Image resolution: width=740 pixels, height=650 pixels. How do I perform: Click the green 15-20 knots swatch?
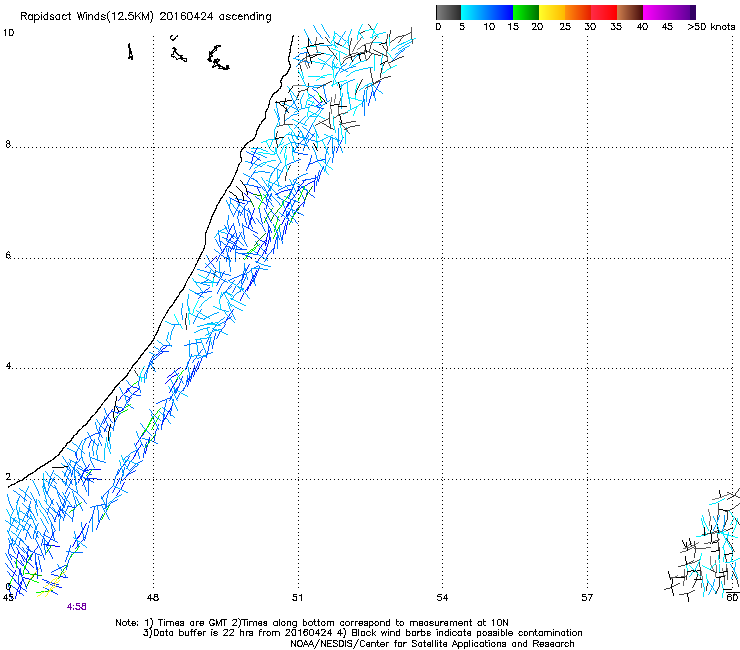pos(526,12)
